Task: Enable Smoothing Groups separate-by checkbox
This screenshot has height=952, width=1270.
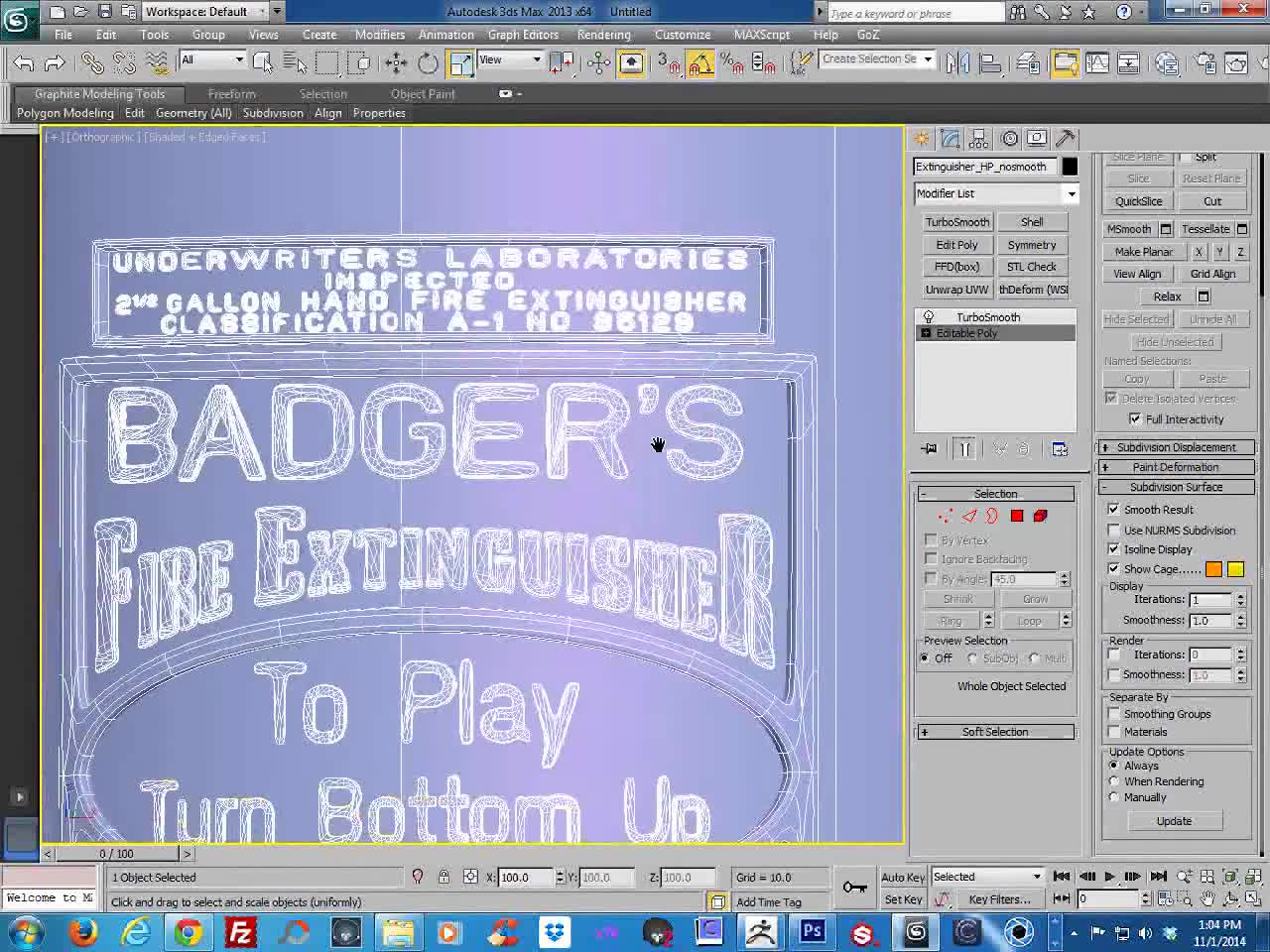Action: click(1113, 714)
